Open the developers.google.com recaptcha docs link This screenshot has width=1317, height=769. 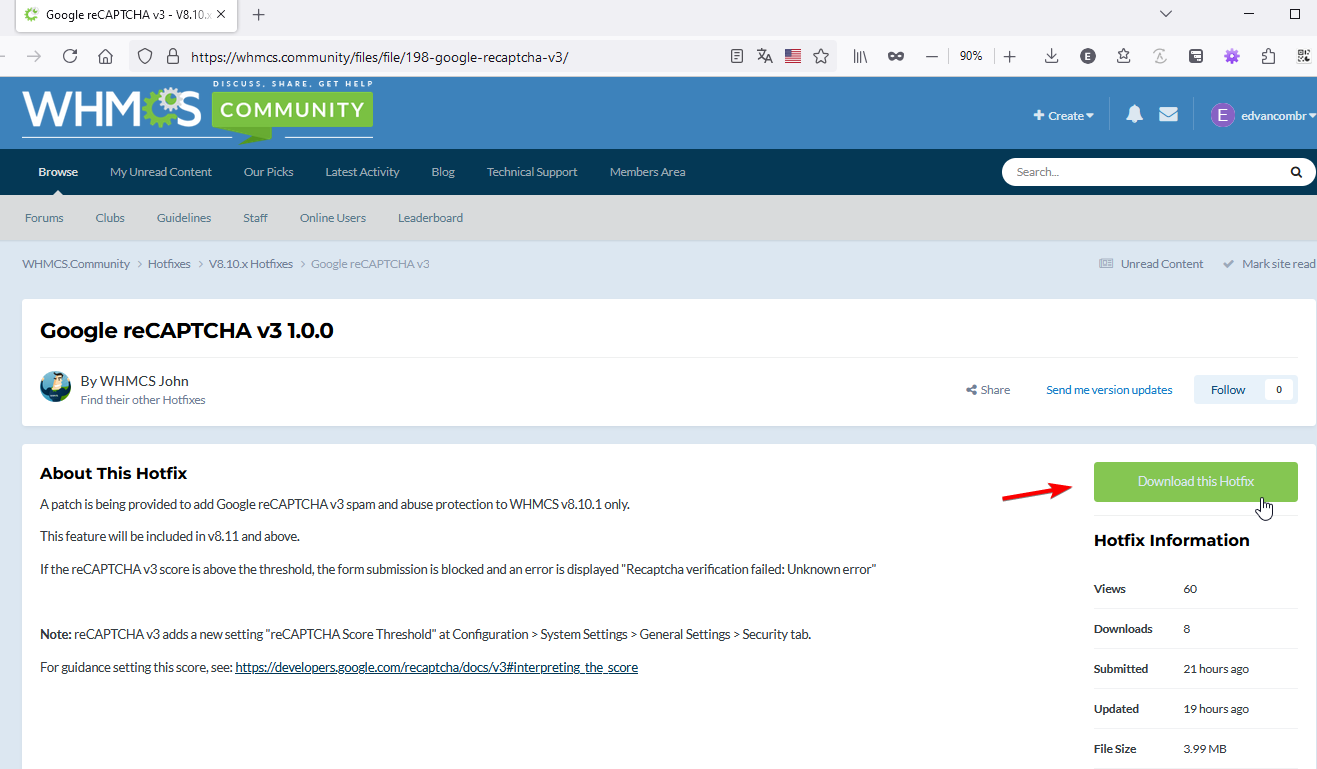[436, 667]
